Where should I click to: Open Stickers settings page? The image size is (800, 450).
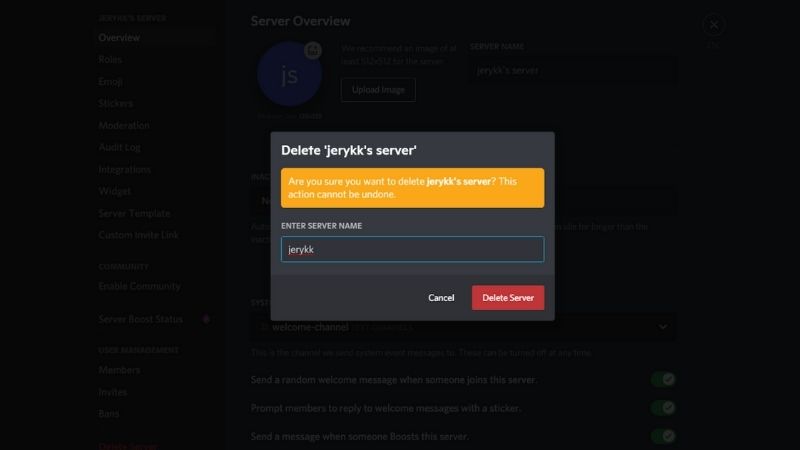tap(116, 103)
